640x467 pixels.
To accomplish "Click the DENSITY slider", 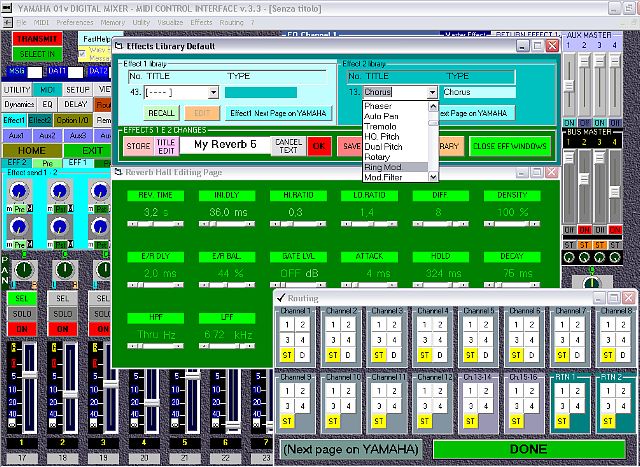I will tap(512, 224).
